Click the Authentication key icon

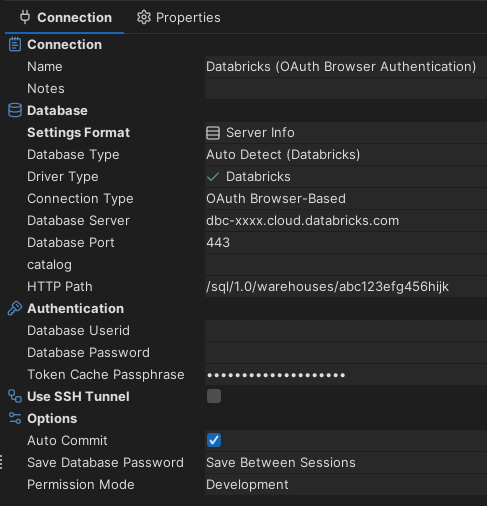click(15, 308)
